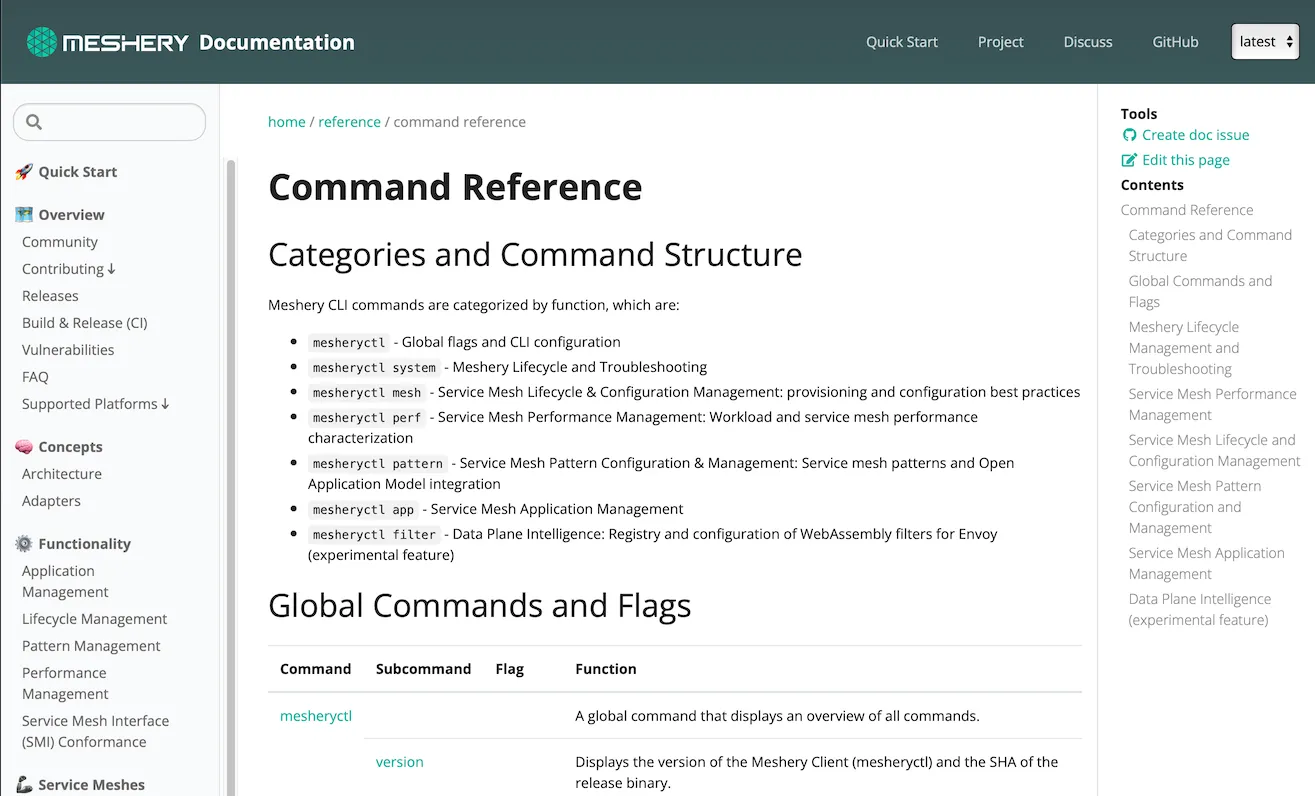Screen dimensions: 1315x796
Task: Click the Edit this page pencil icon
Action: tap(1127, 159)
